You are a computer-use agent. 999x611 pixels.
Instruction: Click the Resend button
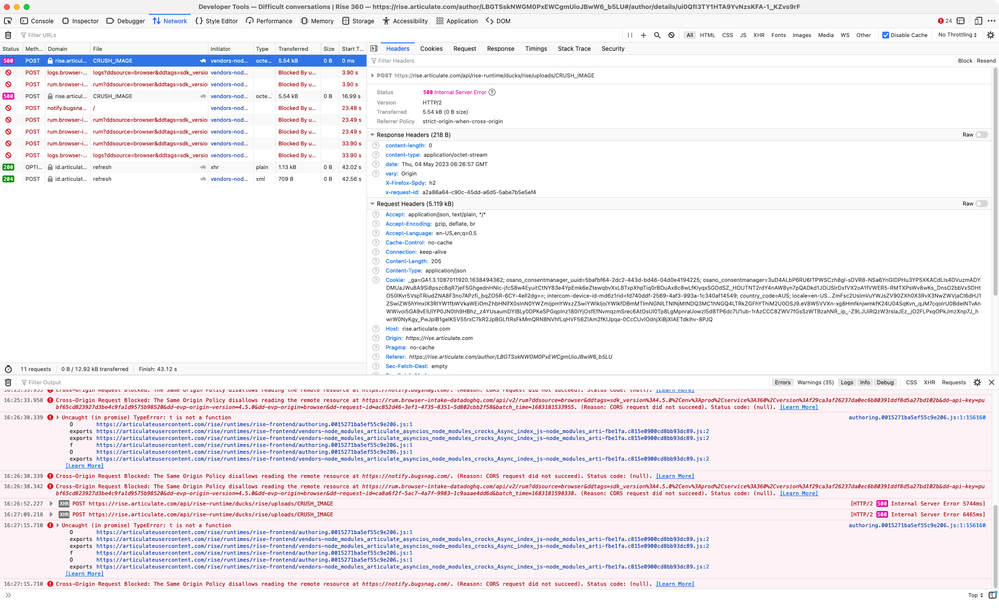tap(985, 61)
